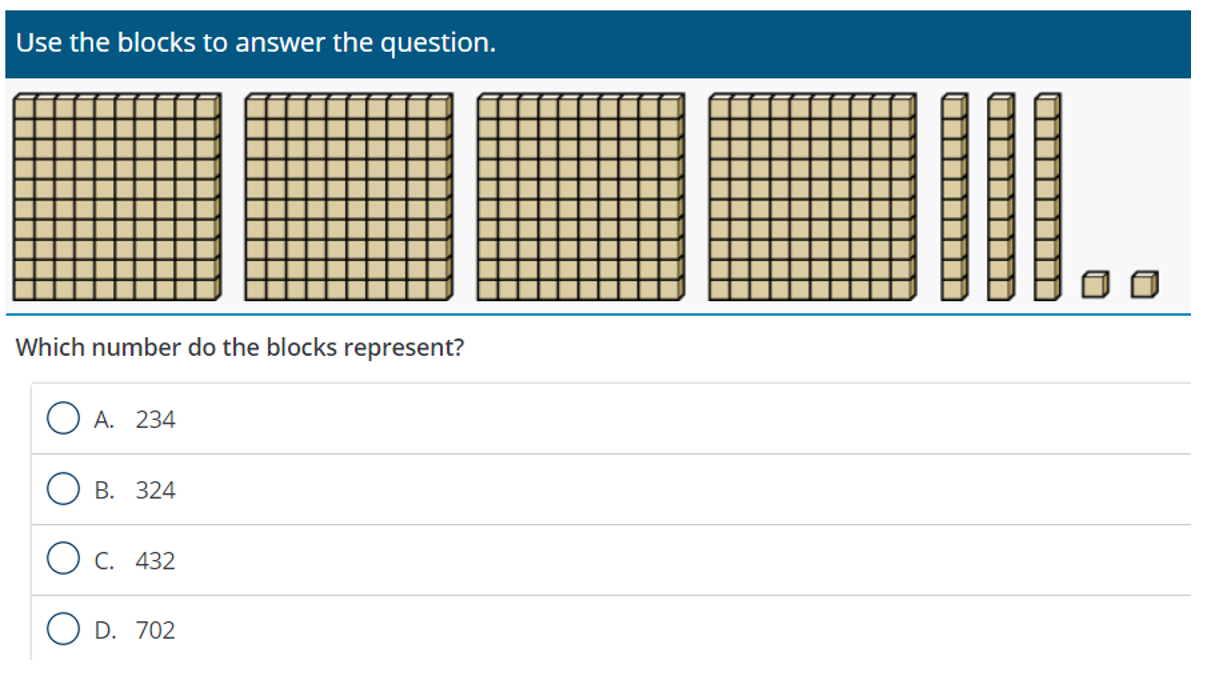Viewport: 1206px width, 692px height.
Task: Click the answer text 234
Action: [x=155, y=420]
